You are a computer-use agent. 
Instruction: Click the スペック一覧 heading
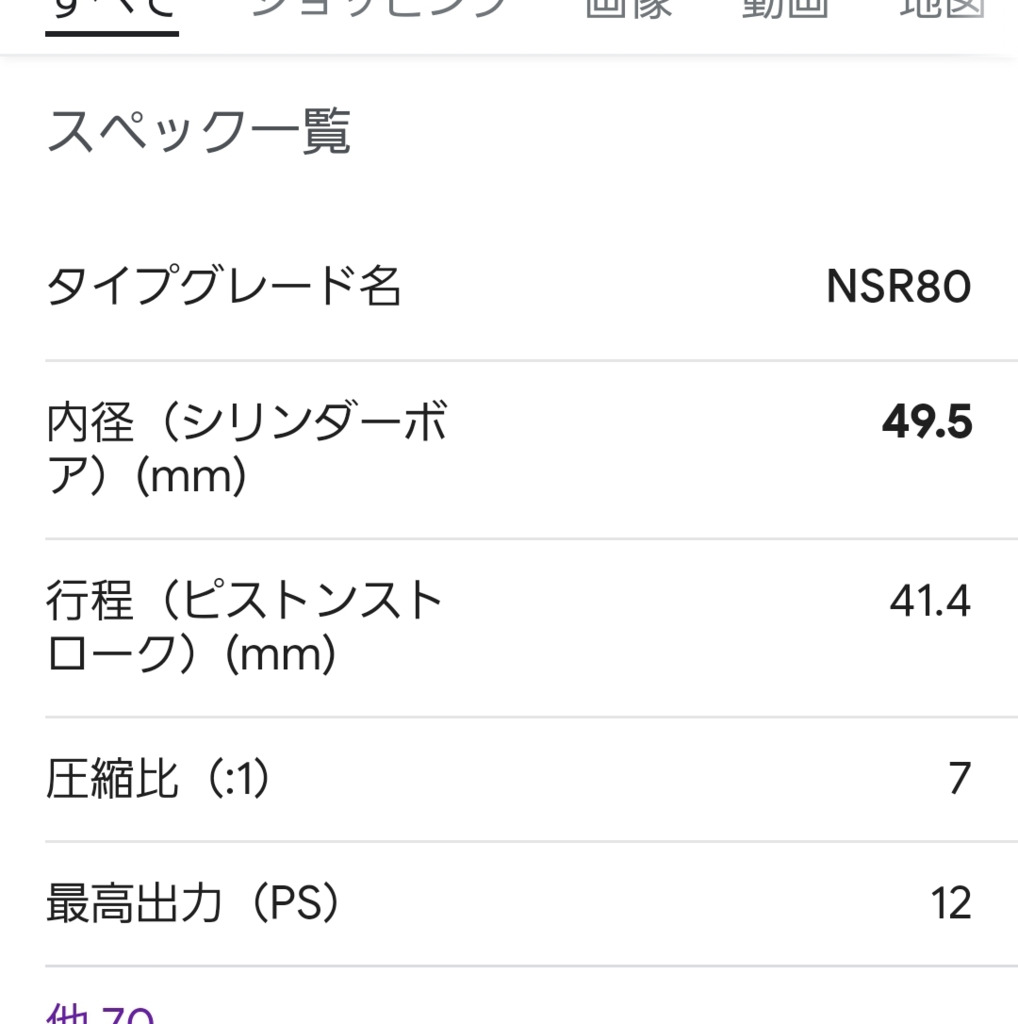tap(198, 133)
